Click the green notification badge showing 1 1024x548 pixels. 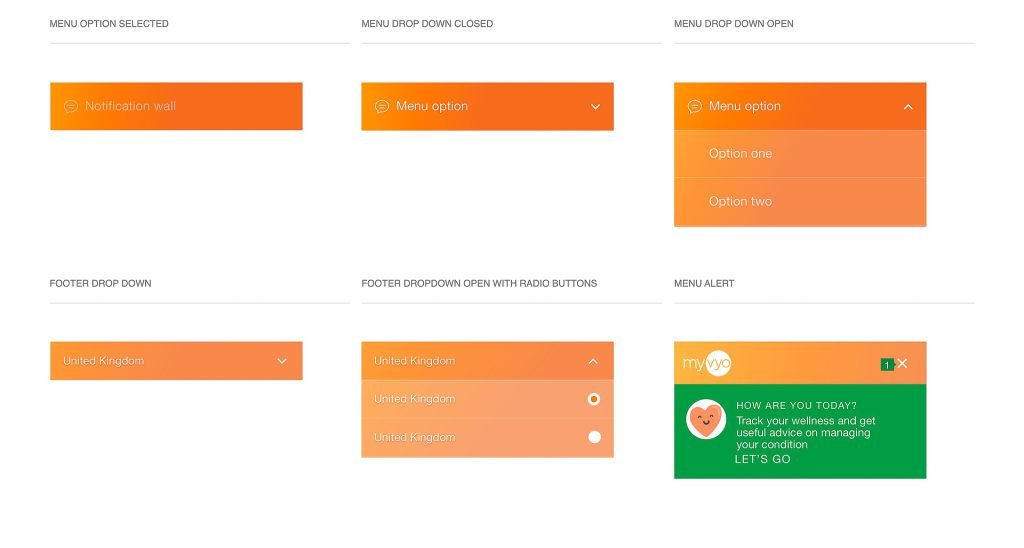pos(886,365)
